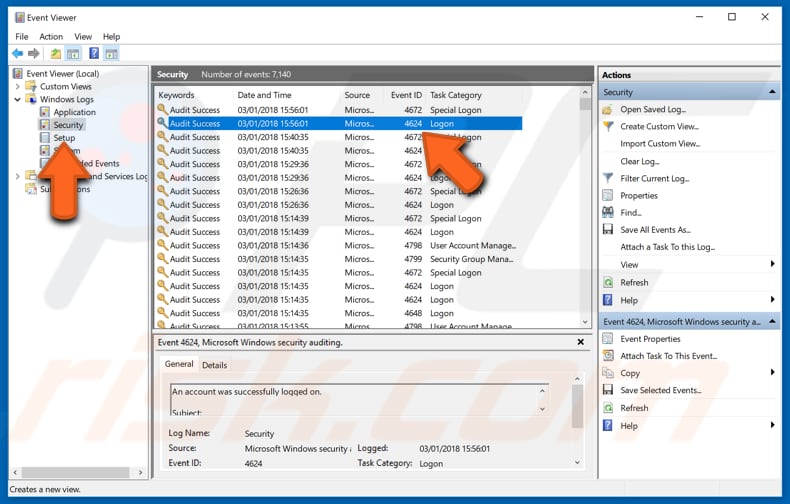
Task: Toggle the Show/Hide Action Pane toolbar icon
Action: coord(111,53)
